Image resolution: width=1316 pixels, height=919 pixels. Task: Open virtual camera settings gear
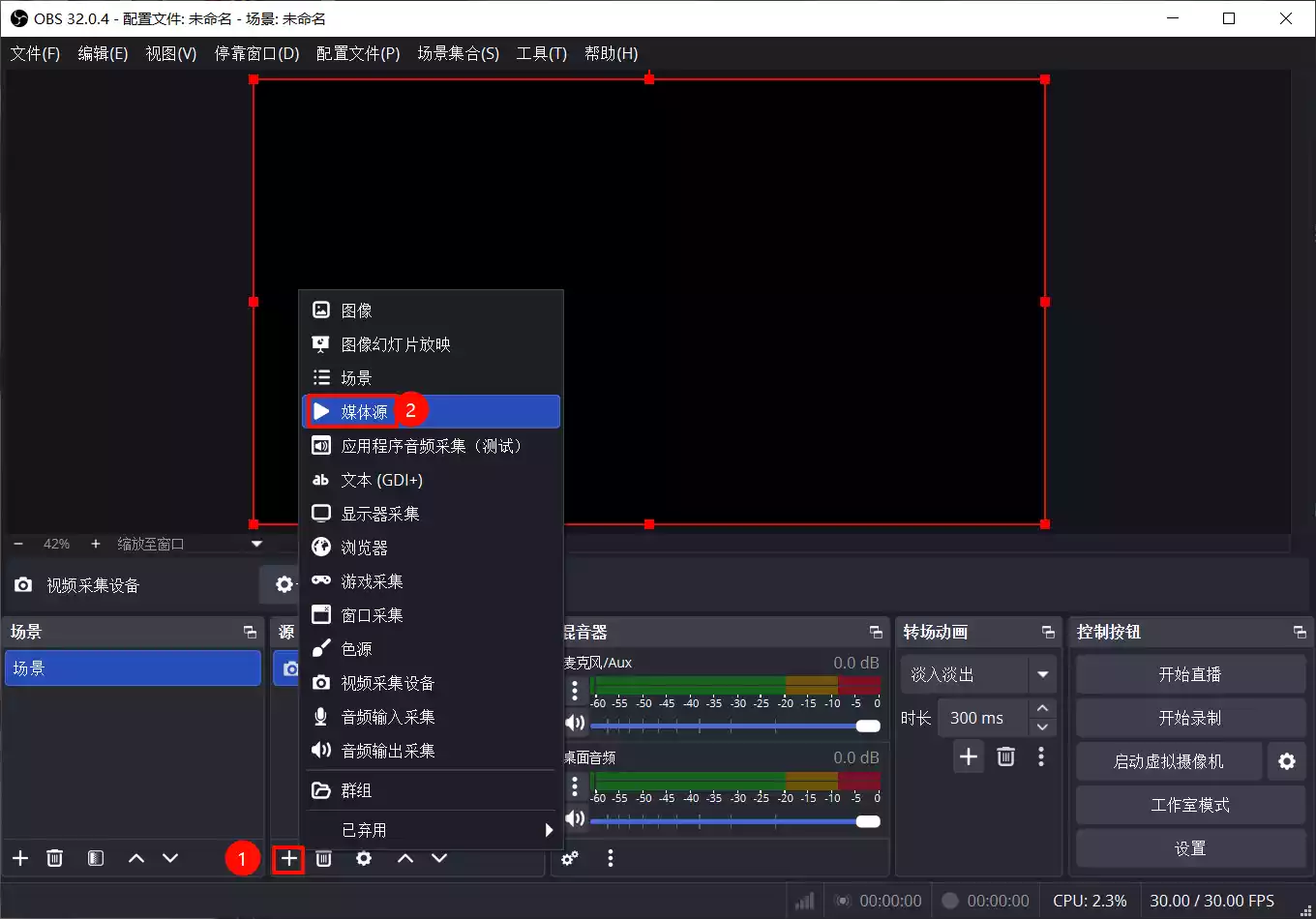(x=1287, y=761)
